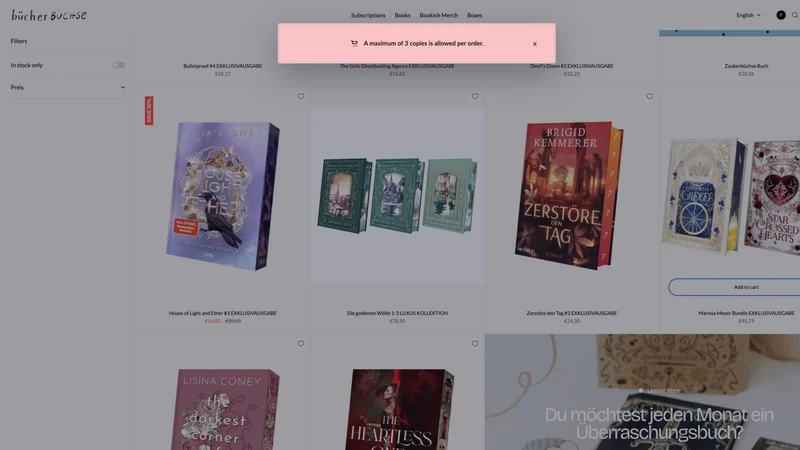Click the sale price €16,82 in red
Screen dimensions: 800x450
[x=213, y=321]
